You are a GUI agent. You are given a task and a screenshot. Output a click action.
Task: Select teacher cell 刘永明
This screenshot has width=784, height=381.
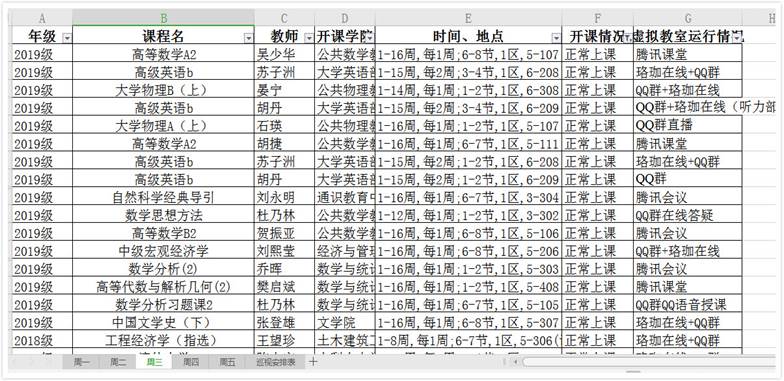click(284, 198)
